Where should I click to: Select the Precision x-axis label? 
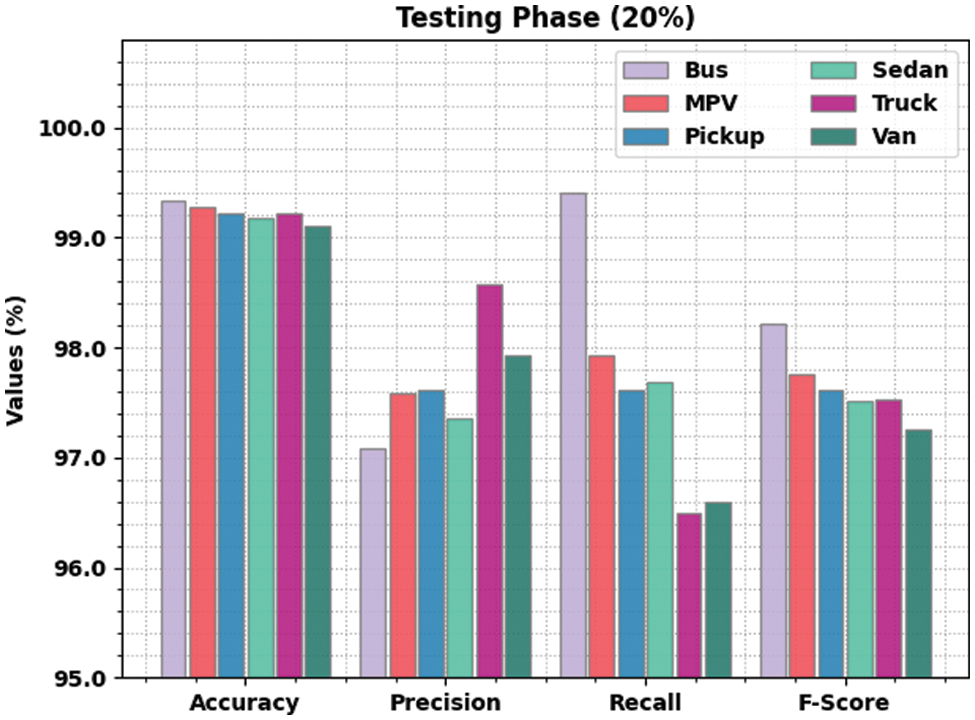(x=445, y=703)
